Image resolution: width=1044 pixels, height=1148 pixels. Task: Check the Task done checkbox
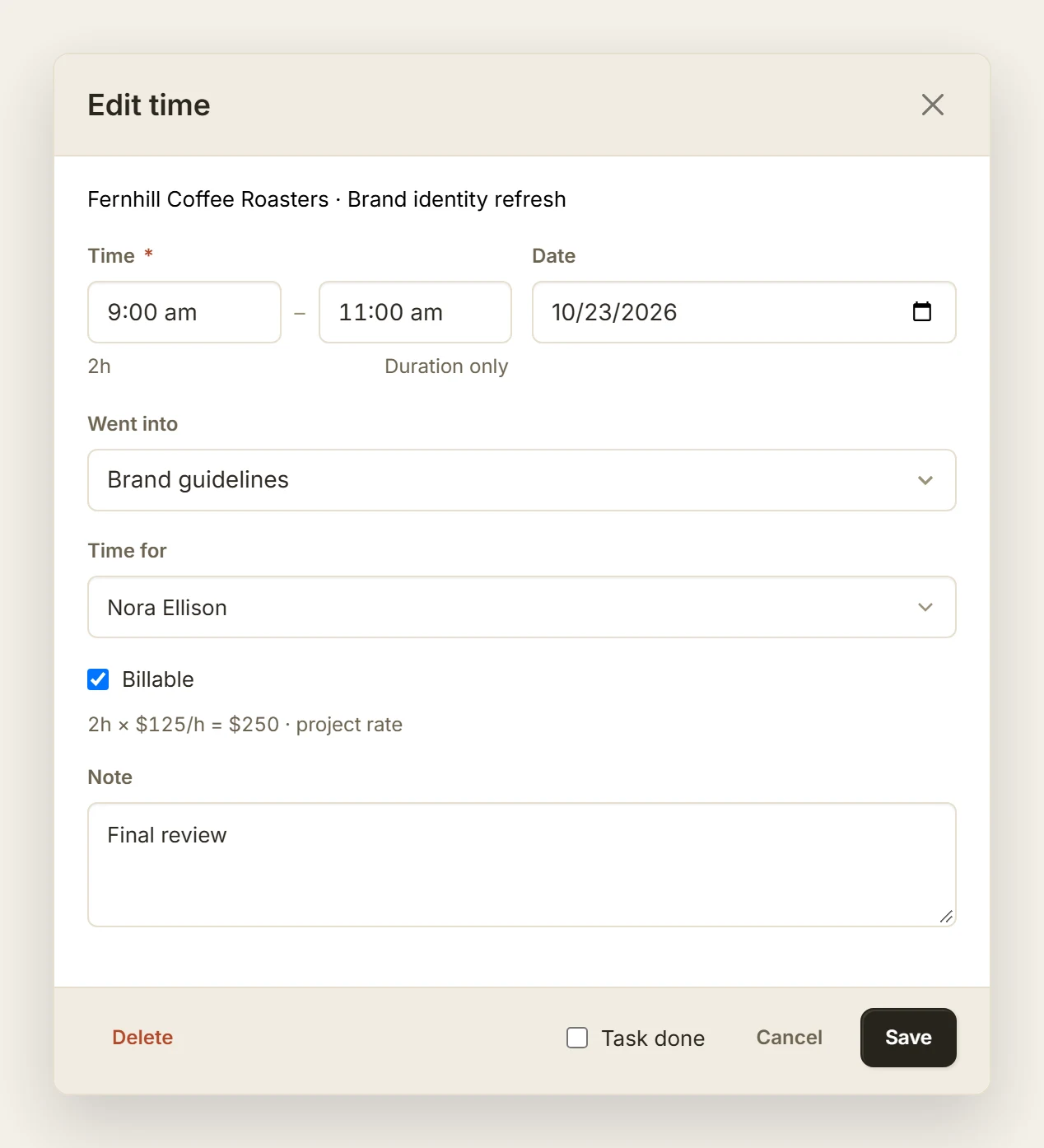tap(577, 1038)
